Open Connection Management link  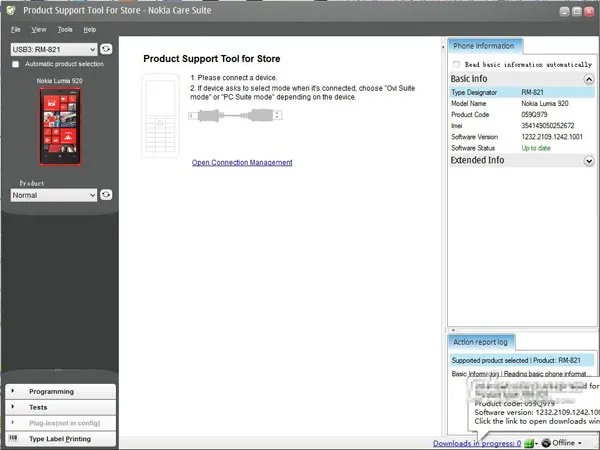(242, 163)
